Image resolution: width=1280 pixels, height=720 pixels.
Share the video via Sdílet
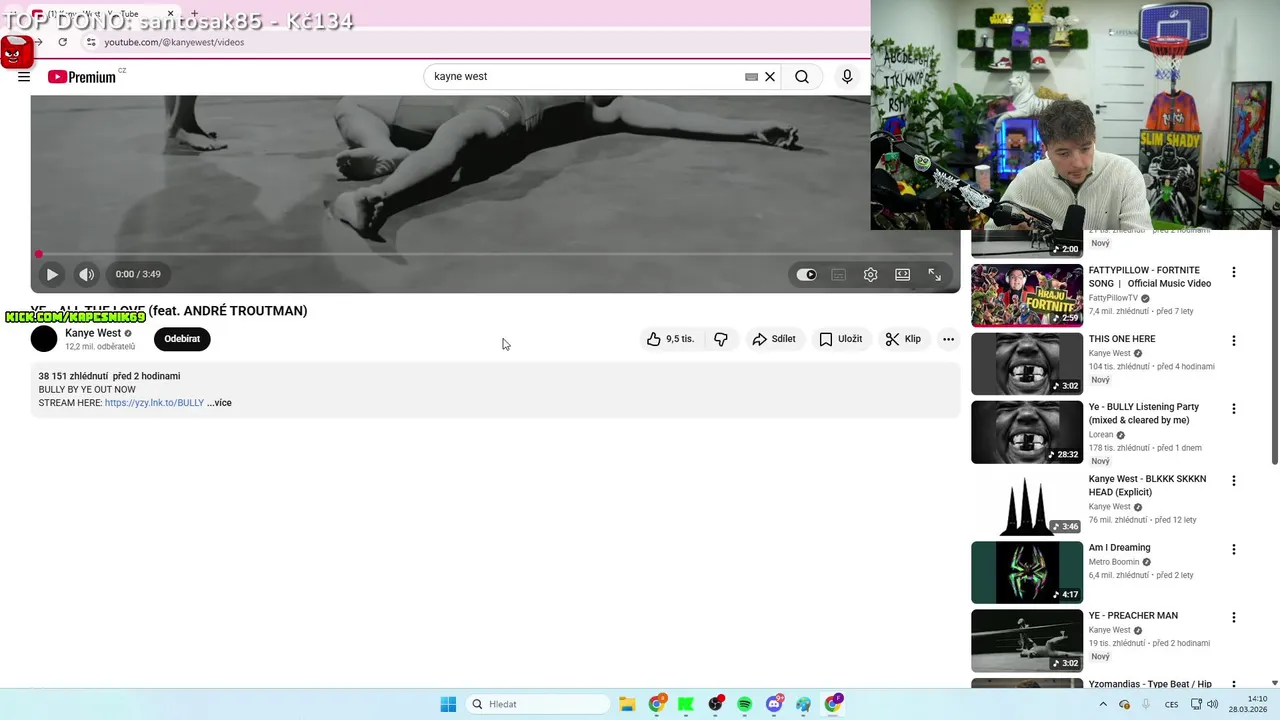(774, 339)
